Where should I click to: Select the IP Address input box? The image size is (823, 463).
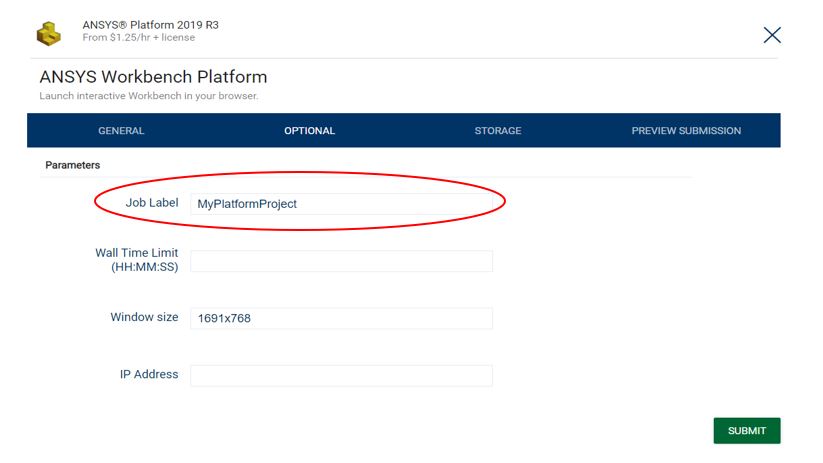pos(341,375)
